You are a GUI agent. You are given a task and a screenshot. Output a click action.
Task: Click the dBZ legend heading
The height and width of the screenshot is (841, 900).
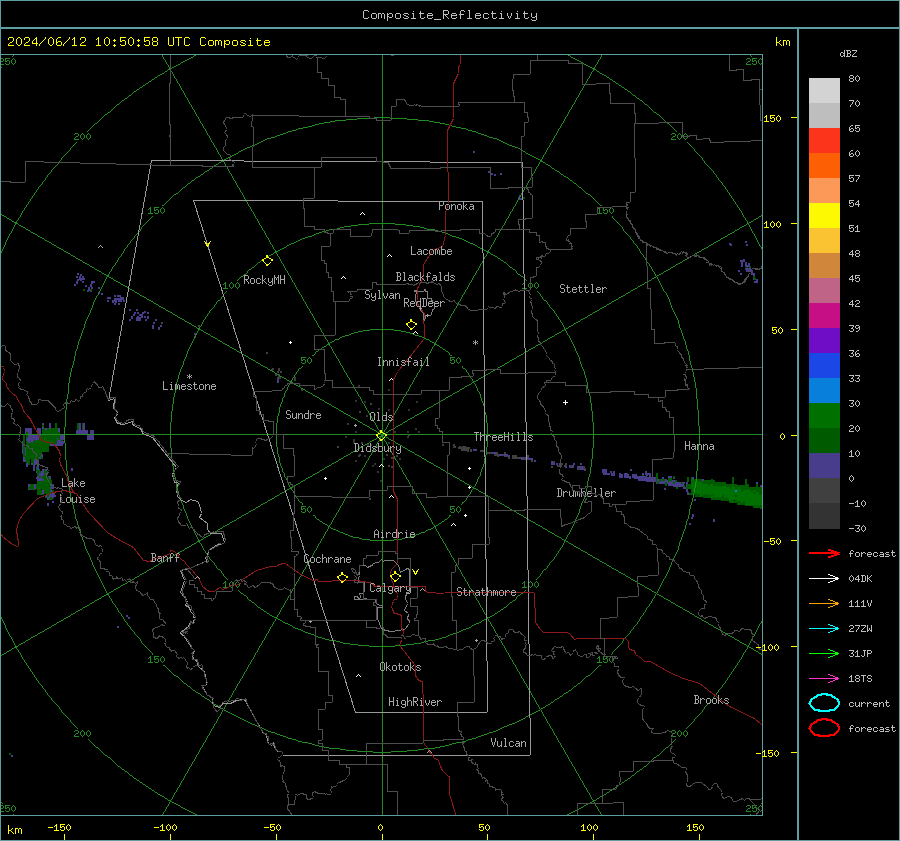[x=848, y=53]
